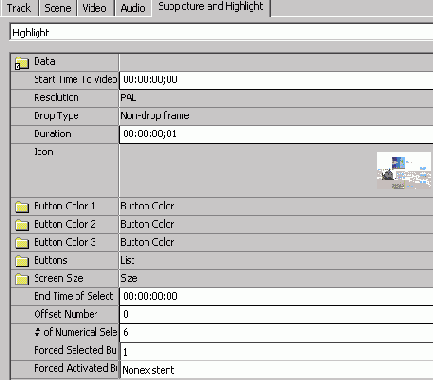The height and width of the screenshot is (380, 433).
Task: Click the End Time of Select field
Action: click(x=276, y=296)
